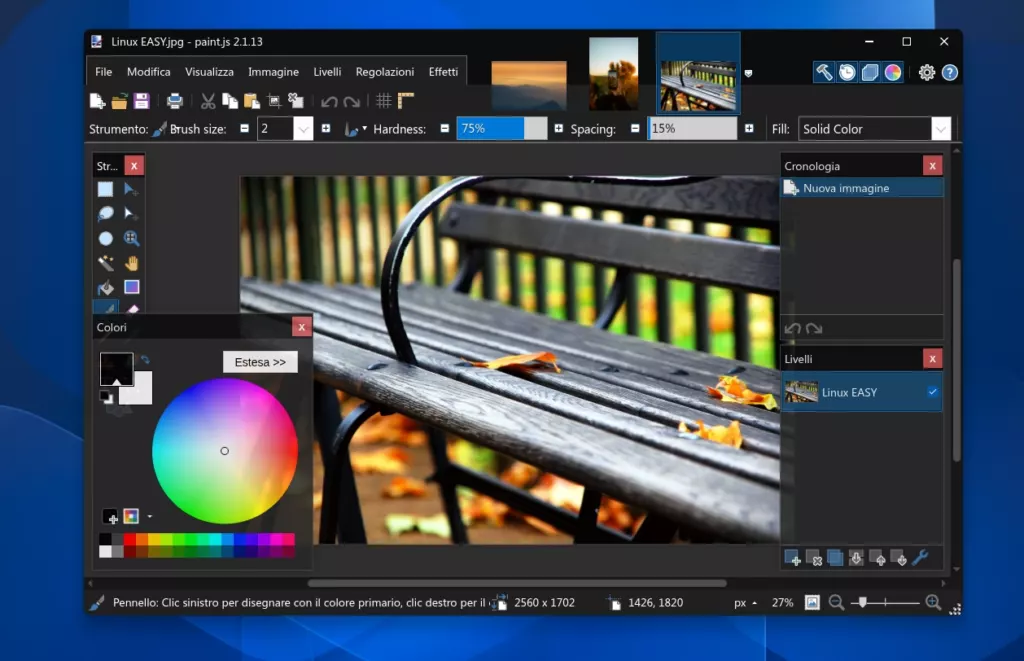Expand the image list arrow

[x=748, y=73]
